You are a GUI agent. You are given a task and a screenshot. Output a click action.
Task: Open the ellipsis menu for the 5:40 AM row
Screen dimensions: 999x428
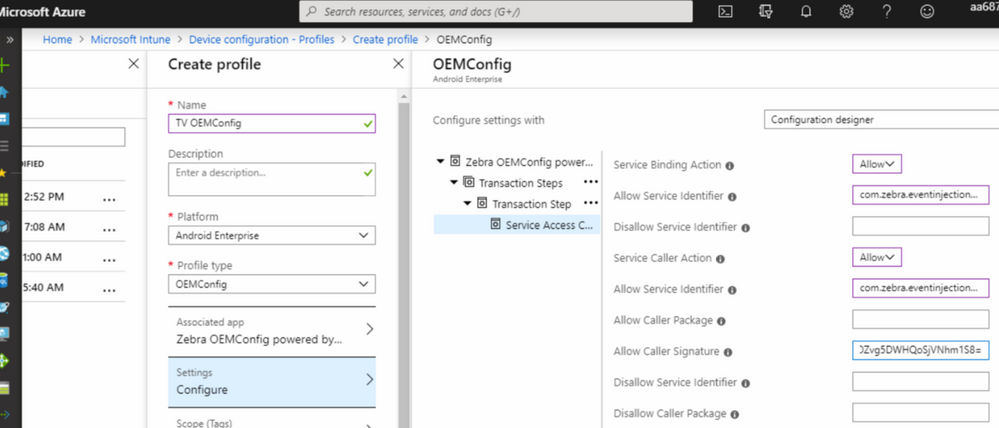[110, 289]
